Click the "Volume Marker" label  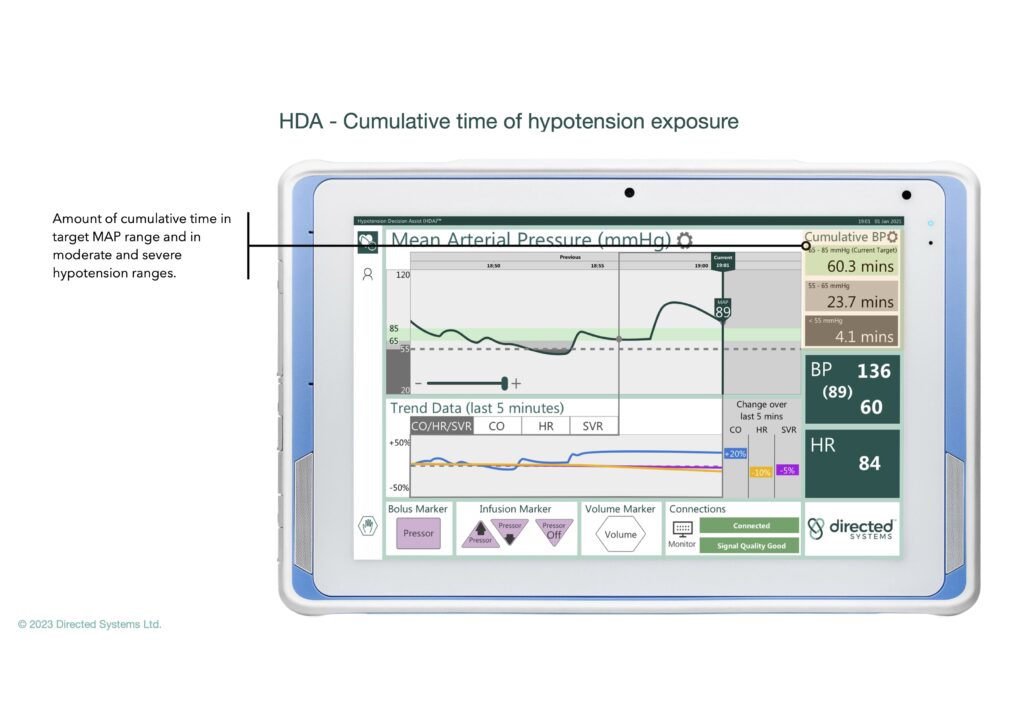click(x=620, y=509)
